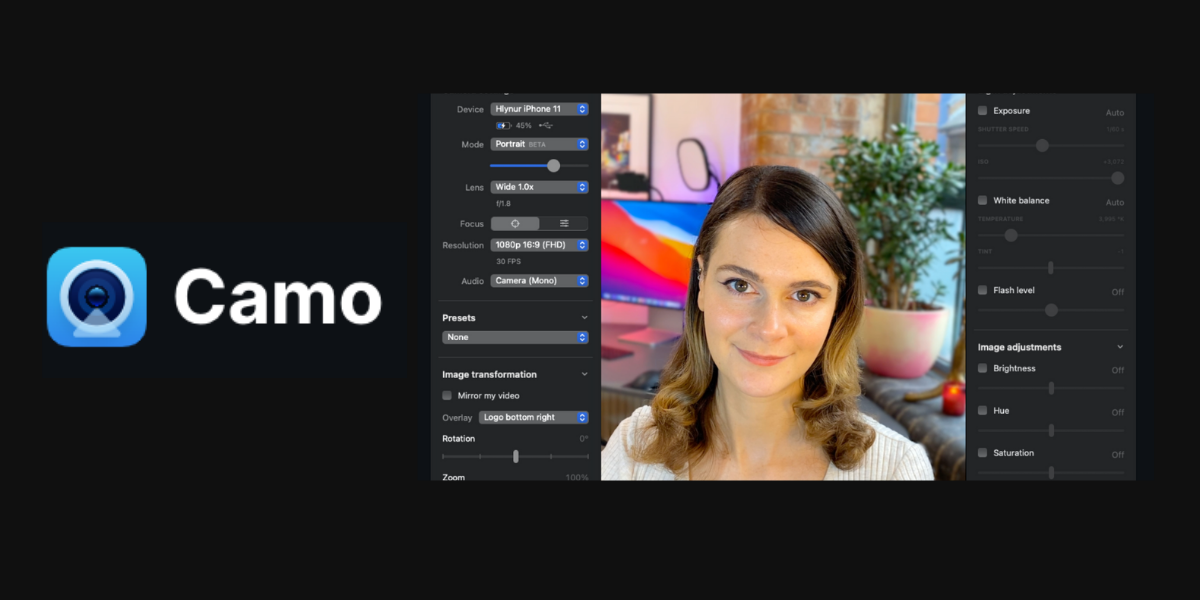This screenshot has height=600, width=1200.
Task: Click the Saturation slider handle
Action: 1051,472
